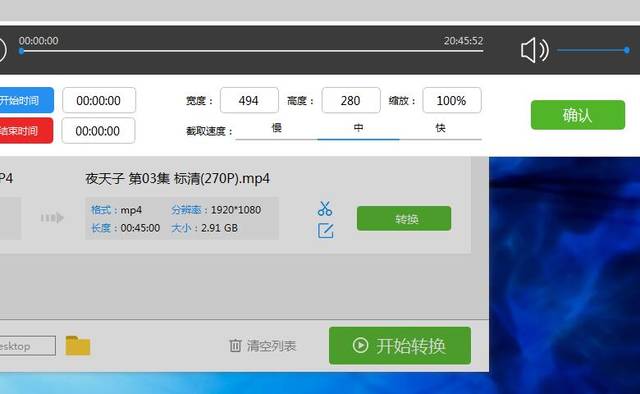640x394 pixels.
Task: Click the 缩放 field showing 100%
Action: point(452,100)
